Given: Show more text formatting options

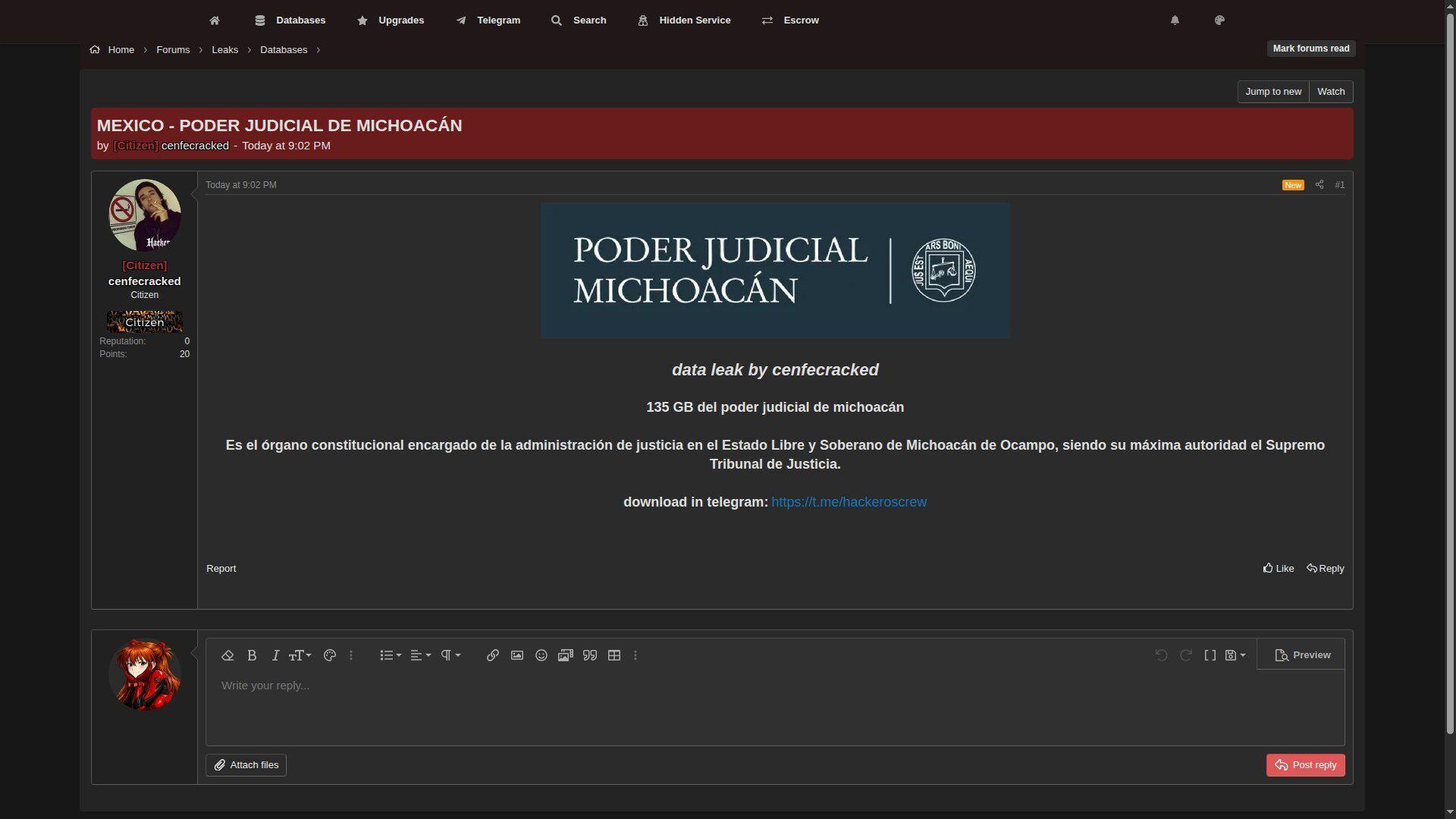Looking at the screenshot, I should pos(351,655).
